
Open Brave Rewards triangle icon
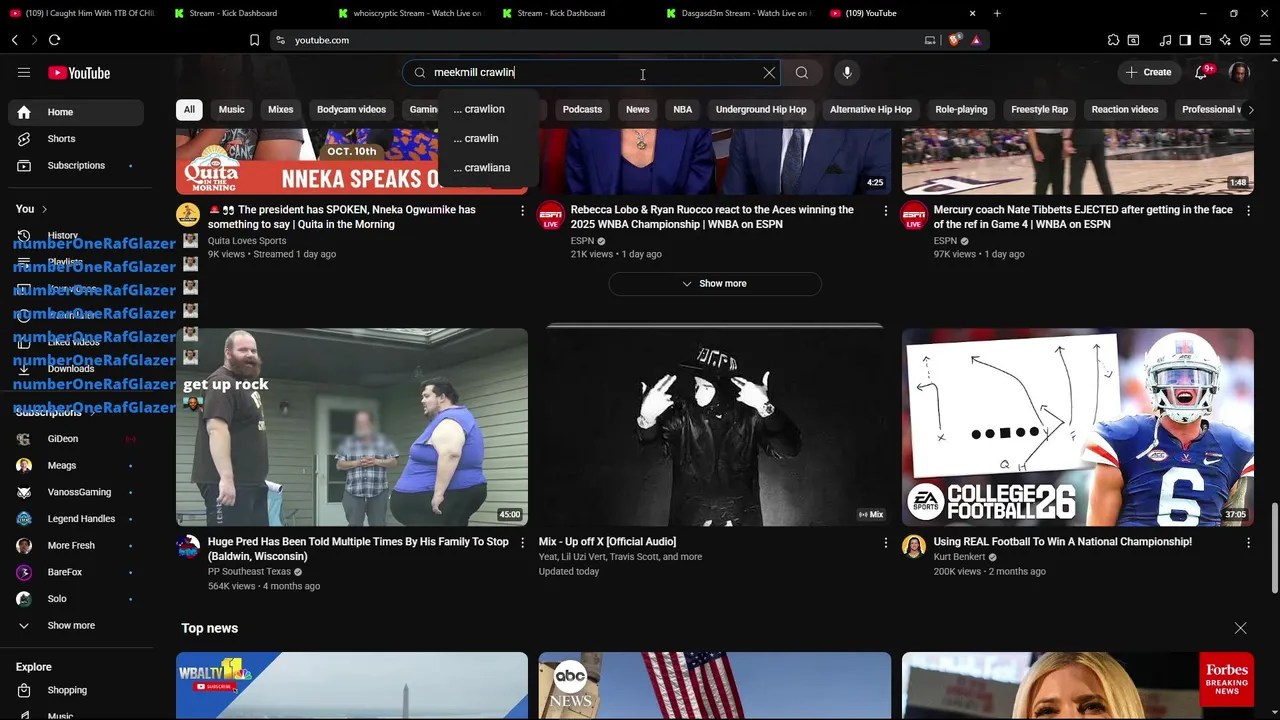pyautogui.click(x=976, y=40)
